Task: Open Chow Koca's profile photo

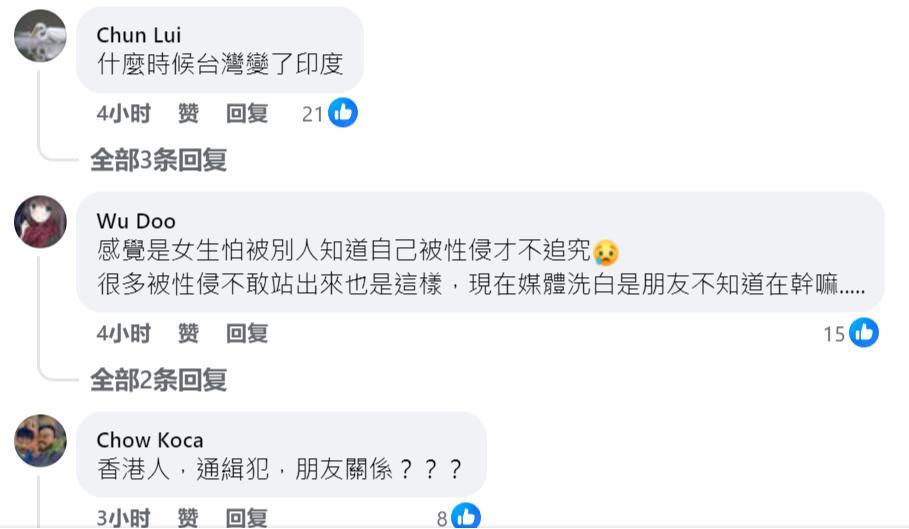Action: [40, 440]
